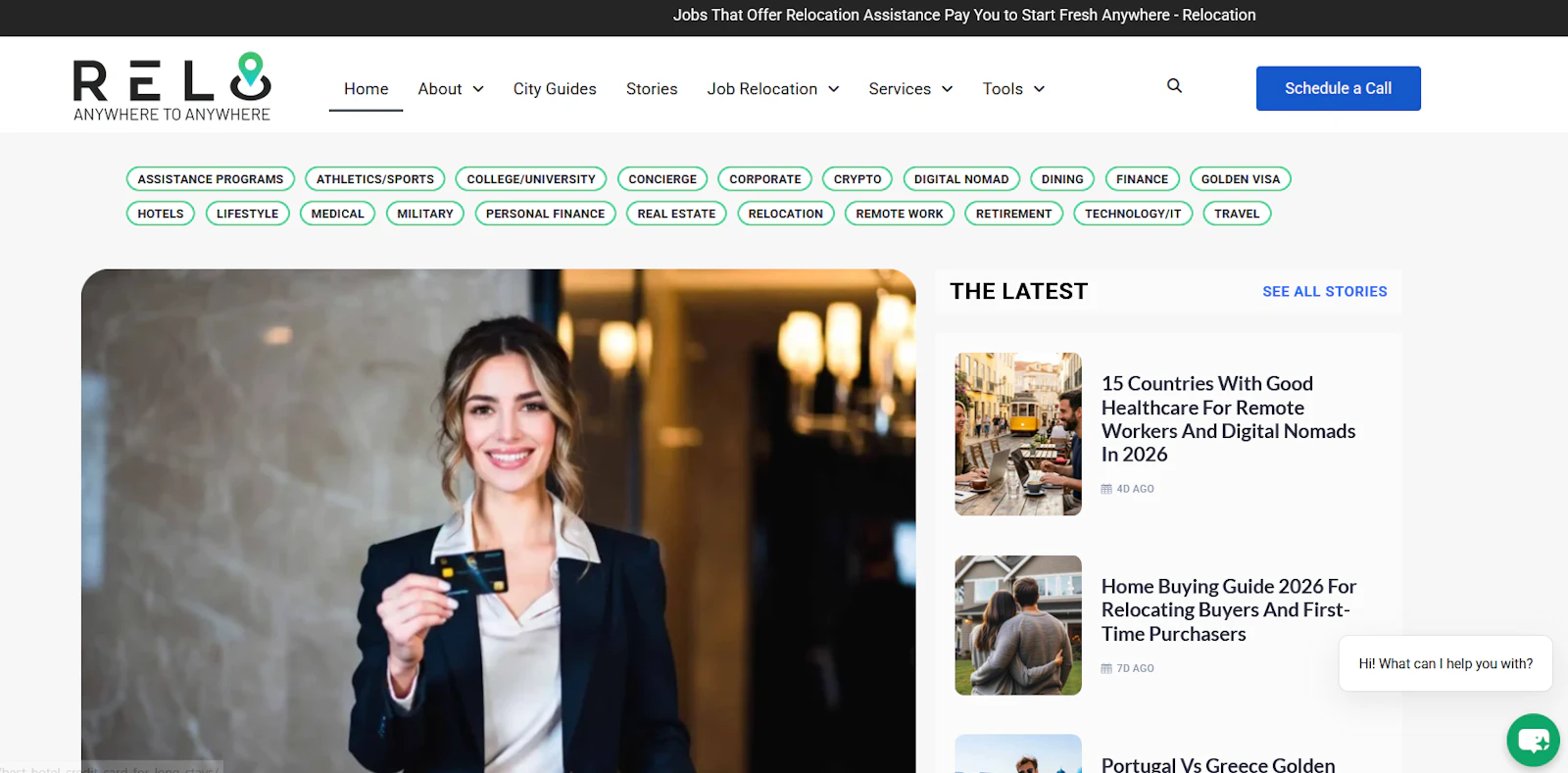Click the couple facing house article thumbnail

1018,625
